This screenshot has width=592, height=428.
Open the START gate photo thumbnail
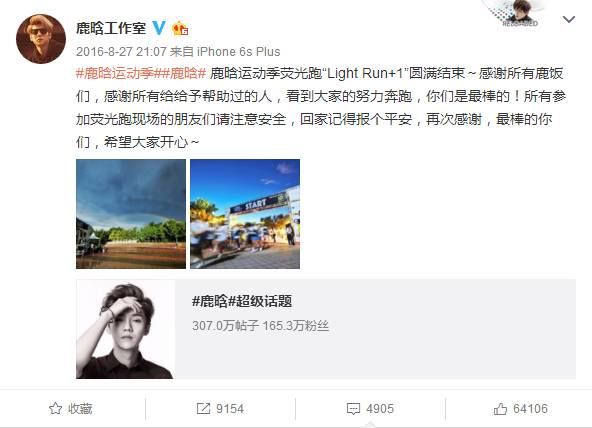(x=245, y=214)
